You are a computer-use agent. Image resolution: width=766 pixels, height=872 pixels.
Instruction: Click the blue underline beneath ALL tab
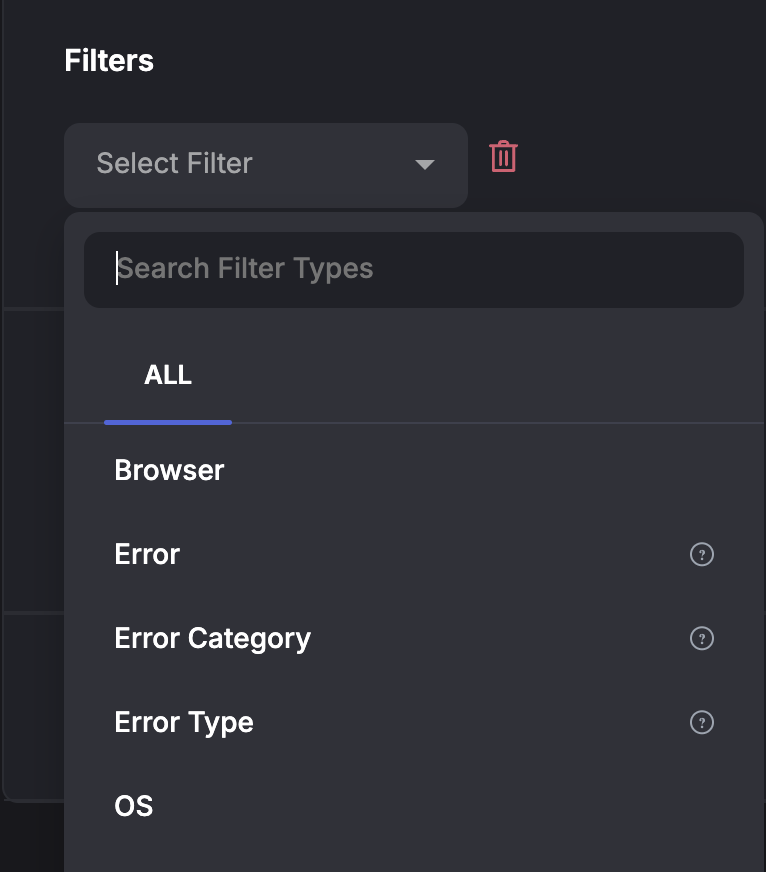[168, 422]
